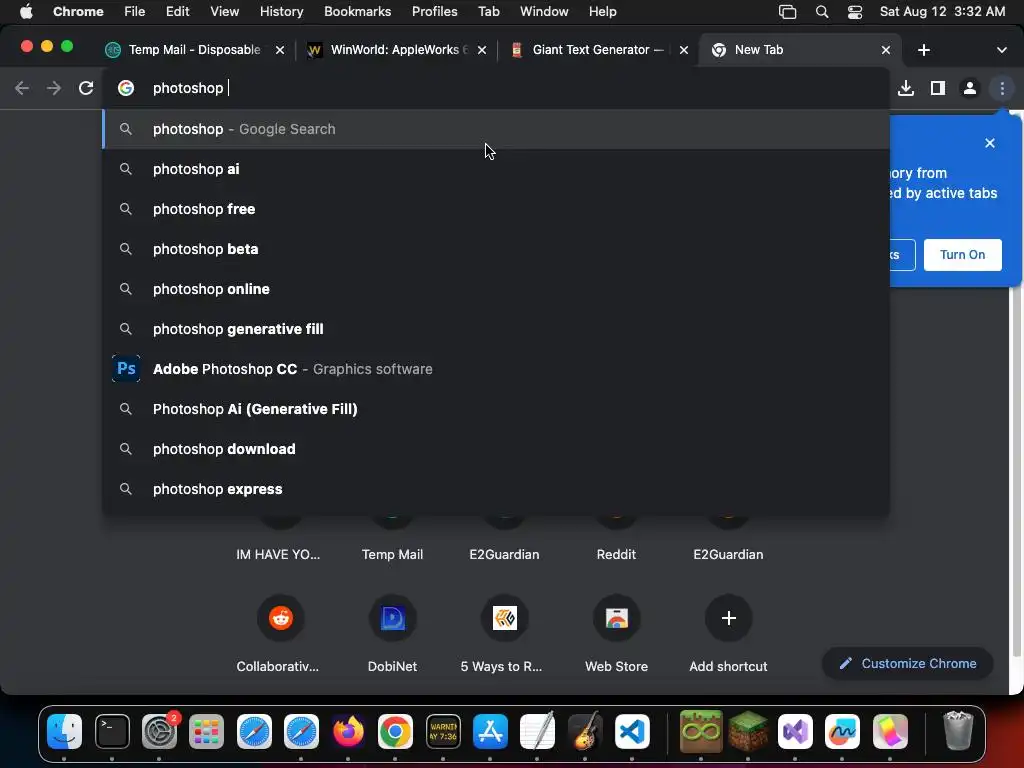The width and height of the screenshot is (1024, 768).
Task: Open the Adobe Photoshop CC entity suggestion
Action: click(x=496, y=369)
